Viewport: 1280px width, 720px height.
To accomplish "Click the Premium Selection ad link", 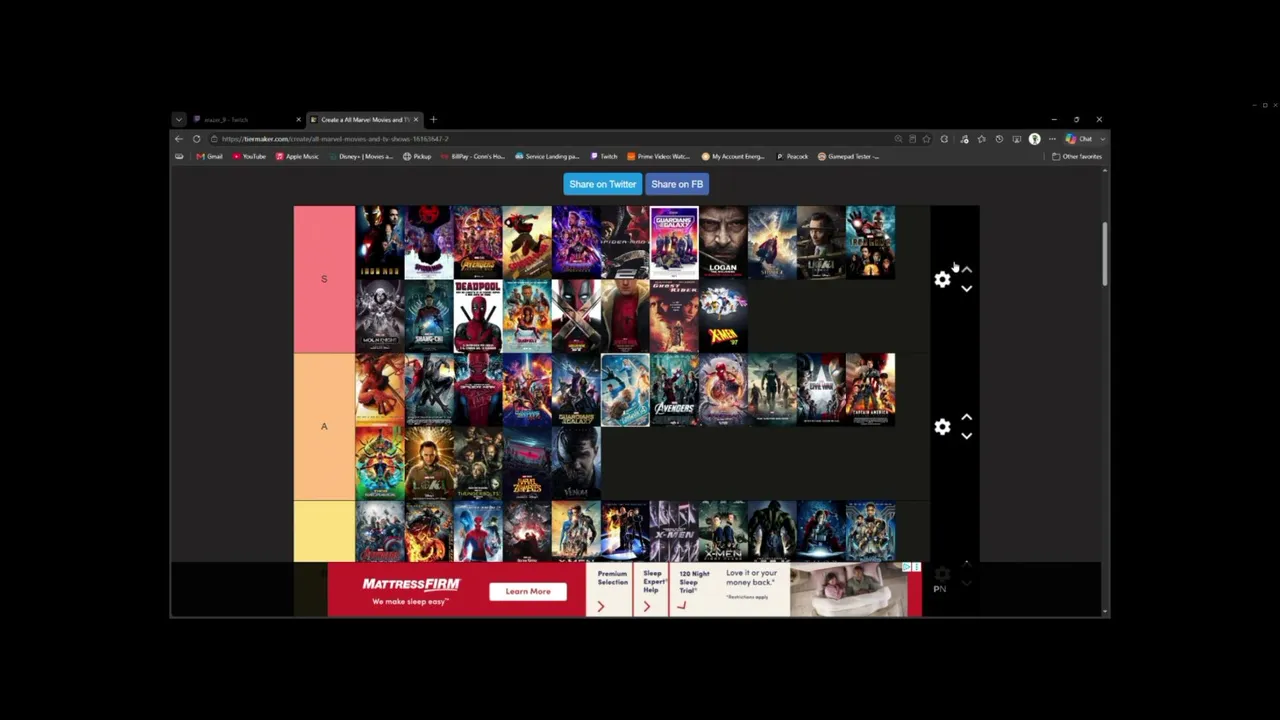I will [x=610, y=590].
